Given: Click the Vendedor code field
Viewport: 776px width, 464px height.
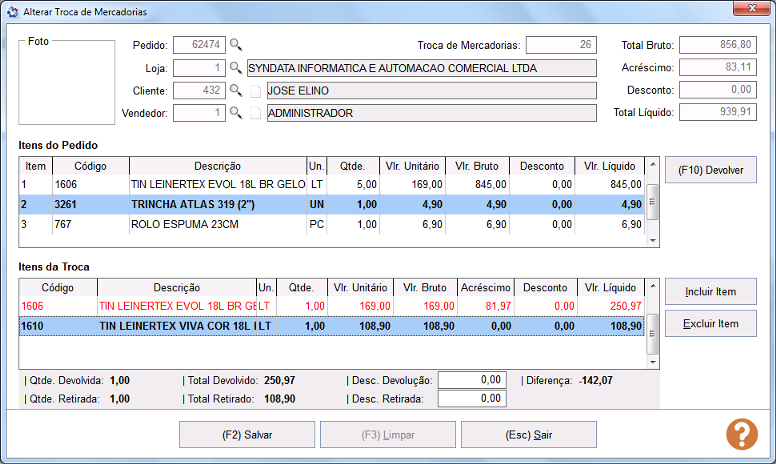Looking at the screenshot, I should click(x=199, y=113).
